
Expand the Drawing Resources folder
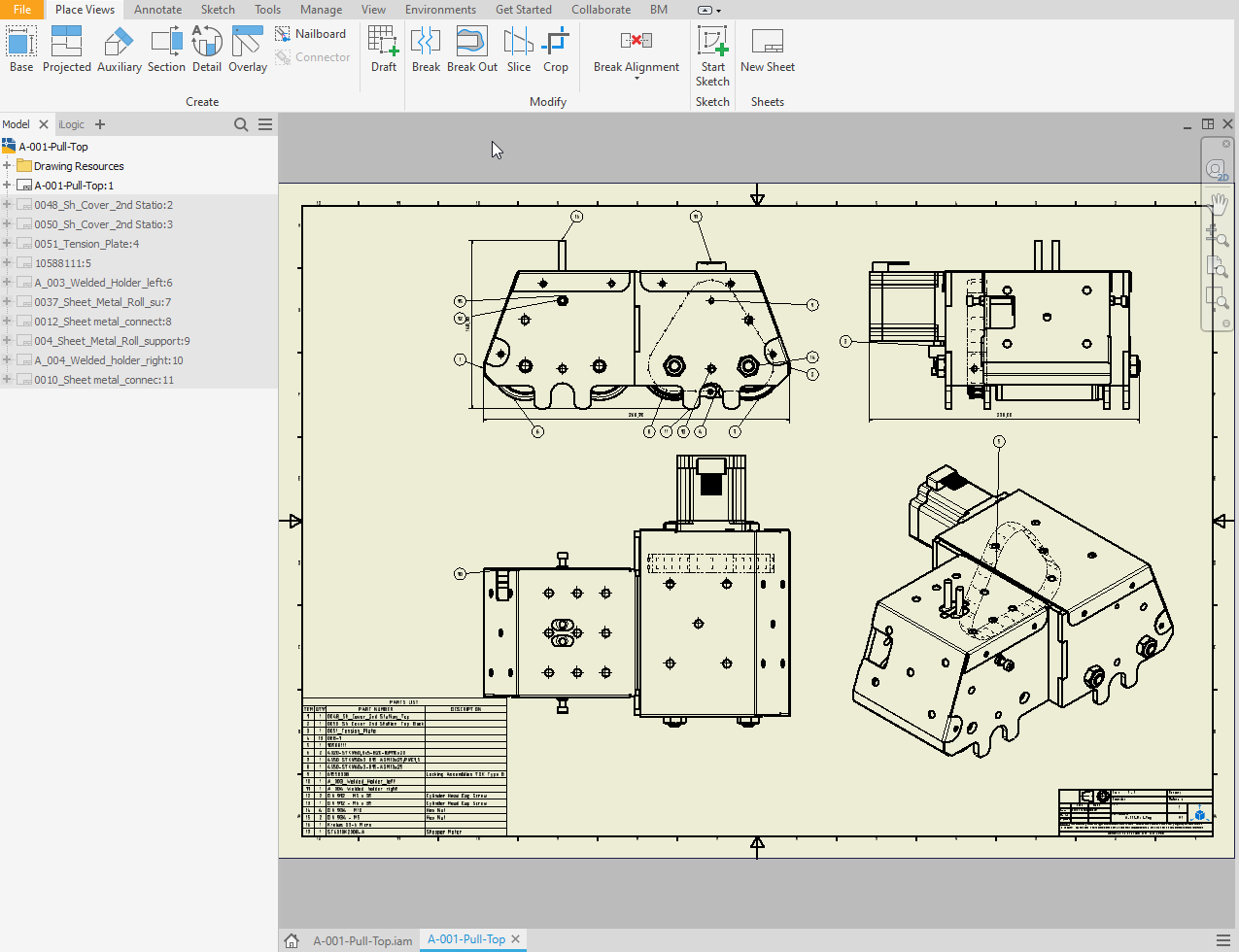click(x=7, y=166)
